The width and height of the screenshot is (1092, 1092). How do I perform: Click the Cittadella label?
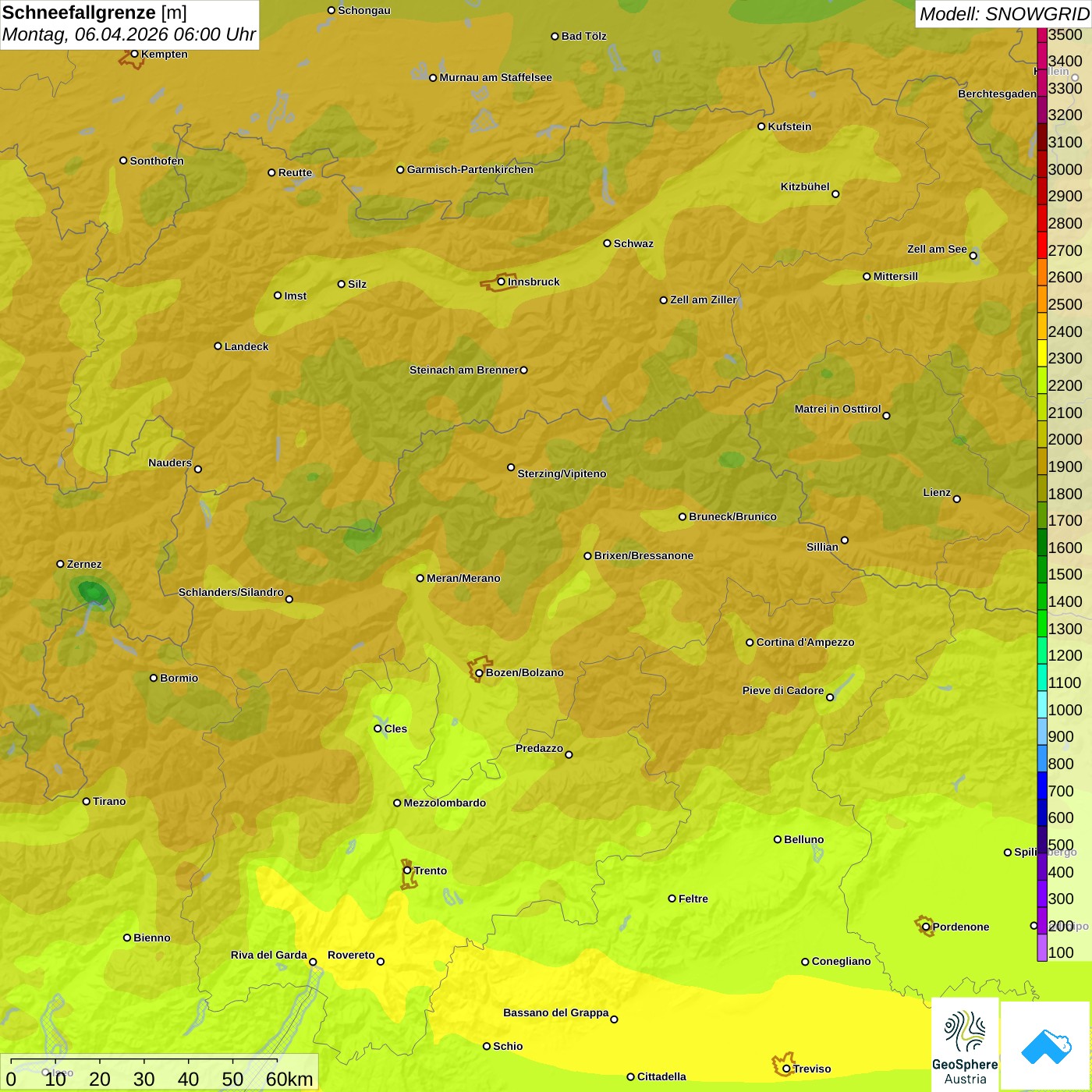click(661, 1076)
